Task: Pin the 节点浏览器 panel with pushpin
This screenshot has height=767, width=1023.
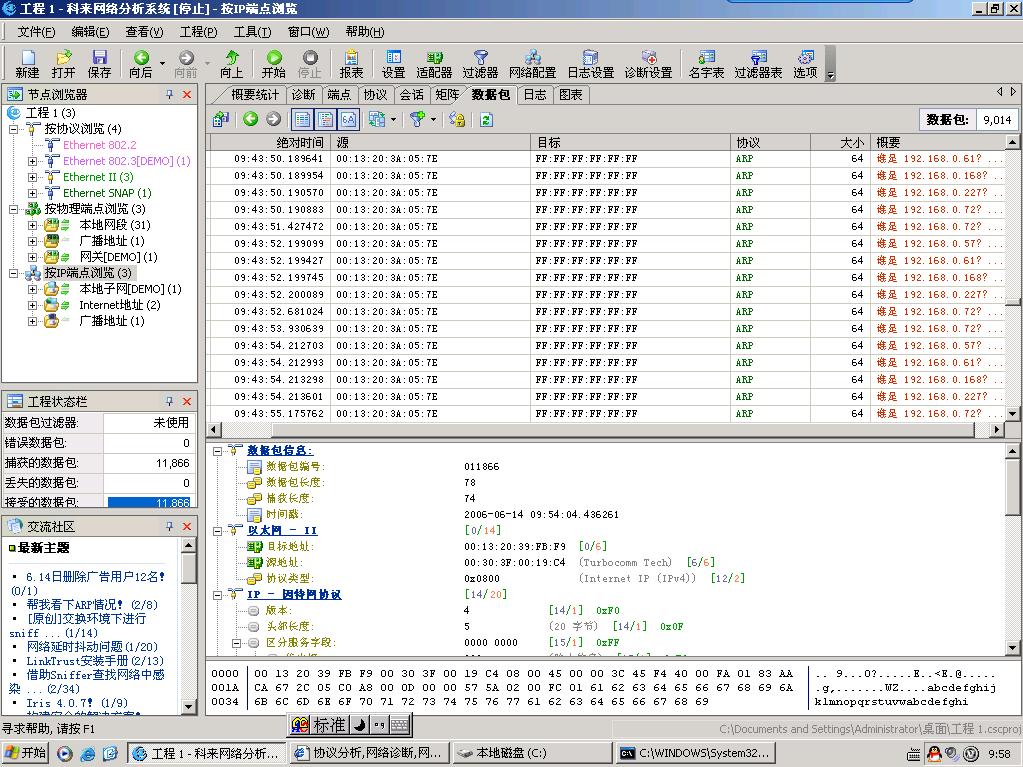Action: (x=170, y=94)
